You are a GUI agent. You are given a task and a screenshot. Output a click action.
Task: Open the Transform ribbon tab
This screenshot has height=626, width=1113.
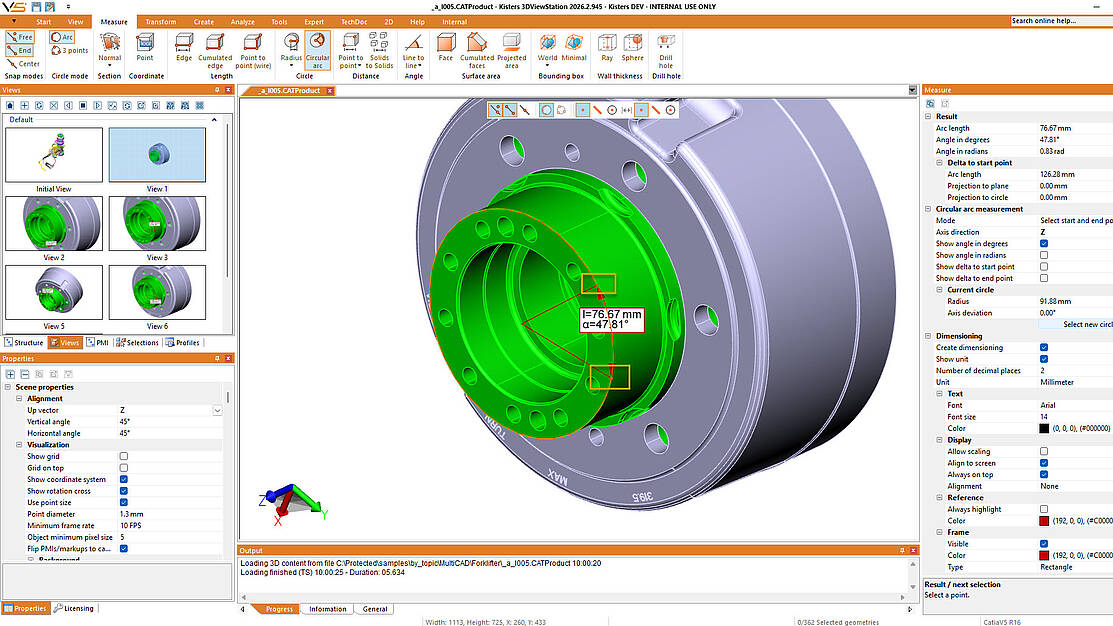(x=160, y=22)
